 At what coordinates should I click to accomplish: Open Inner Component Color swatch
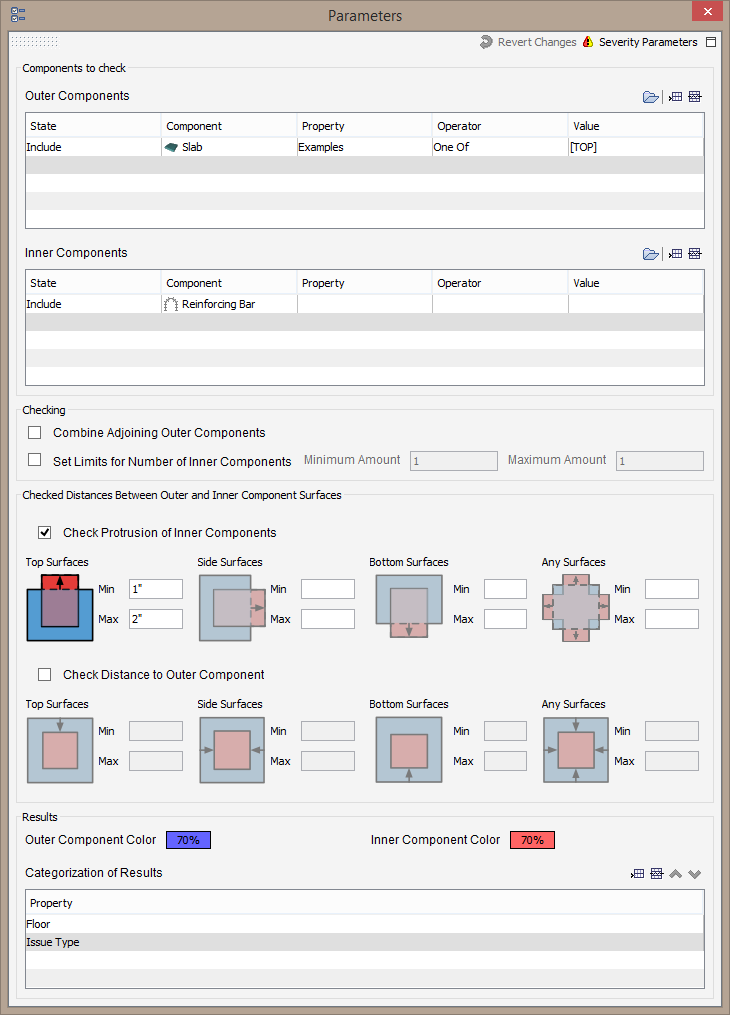tap(532, 840)
